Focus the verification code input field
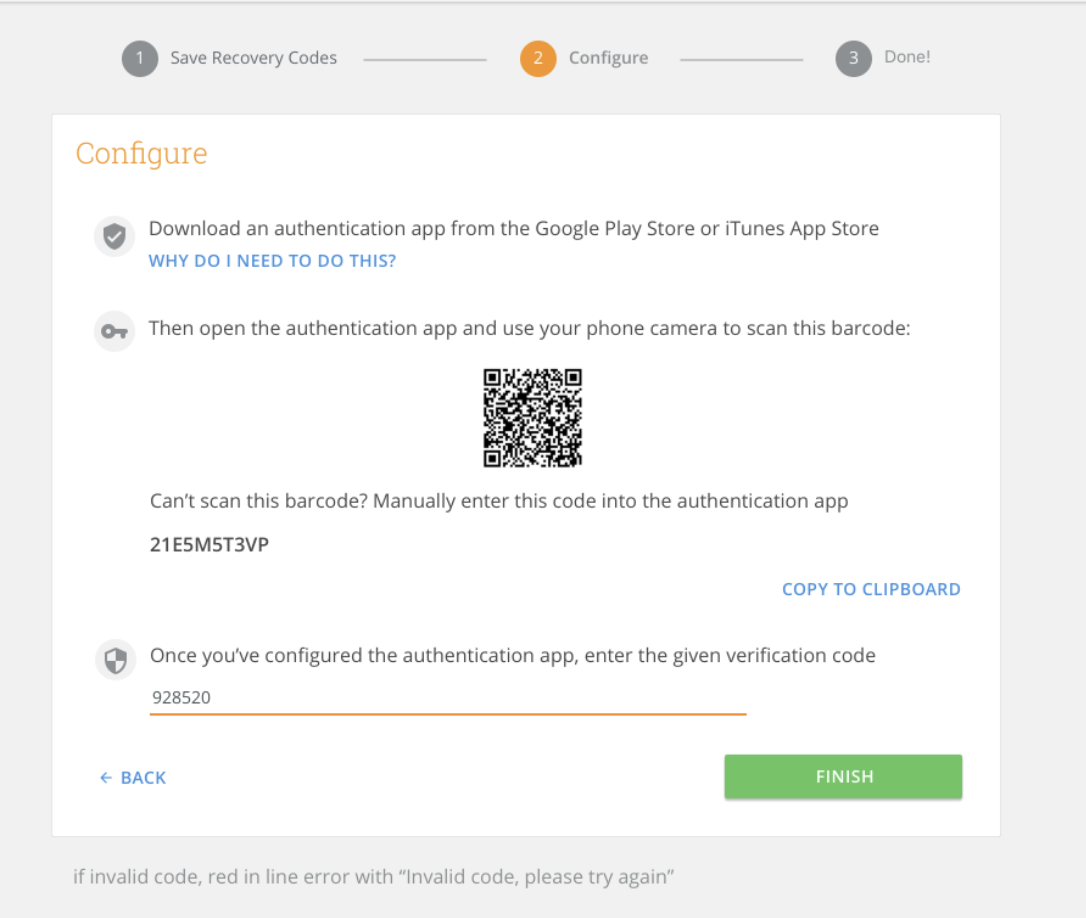The width and height of the screenshot is (1086, 918). coord(447,698)
